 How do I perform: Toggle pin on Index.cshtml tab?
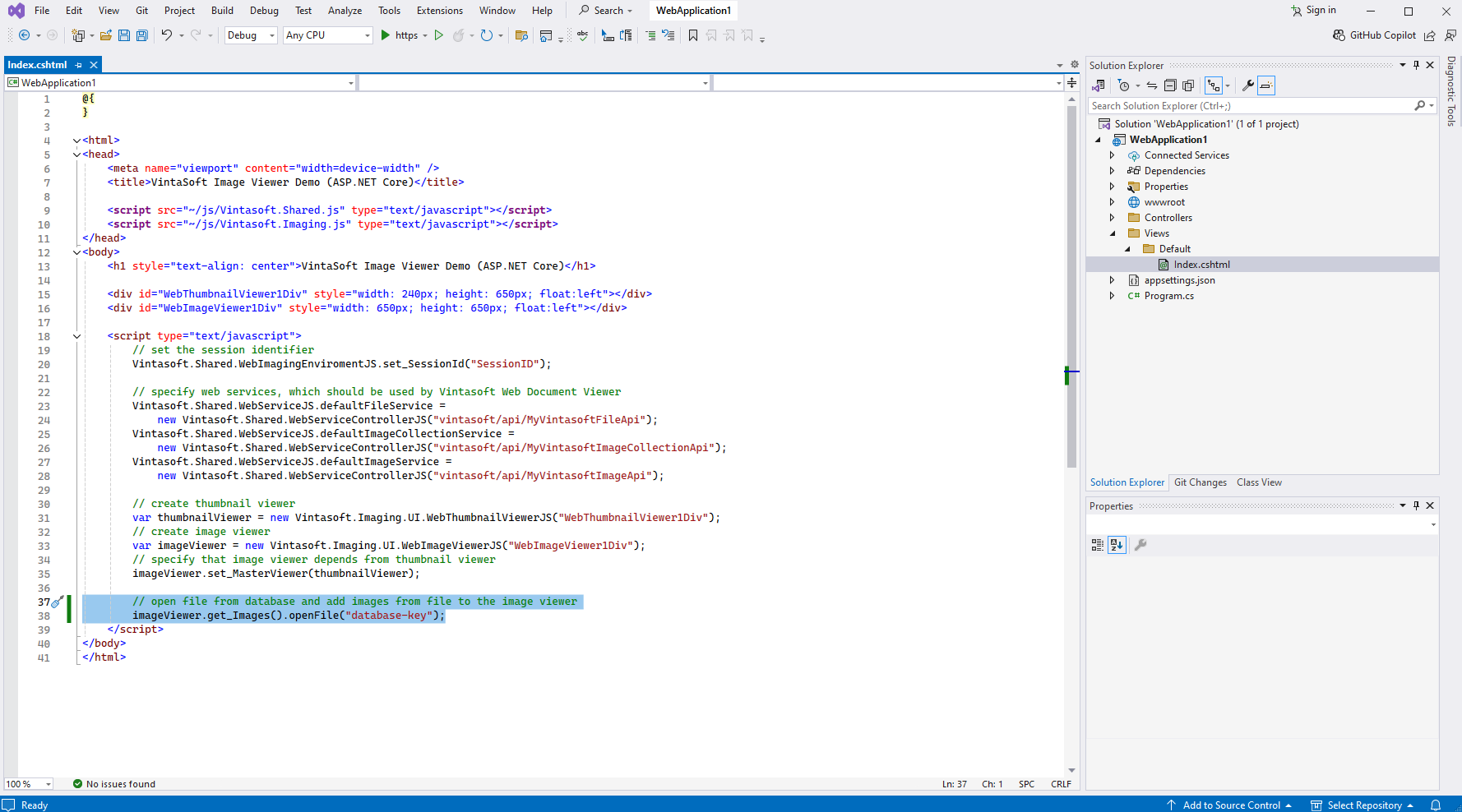tap(79, 65)
